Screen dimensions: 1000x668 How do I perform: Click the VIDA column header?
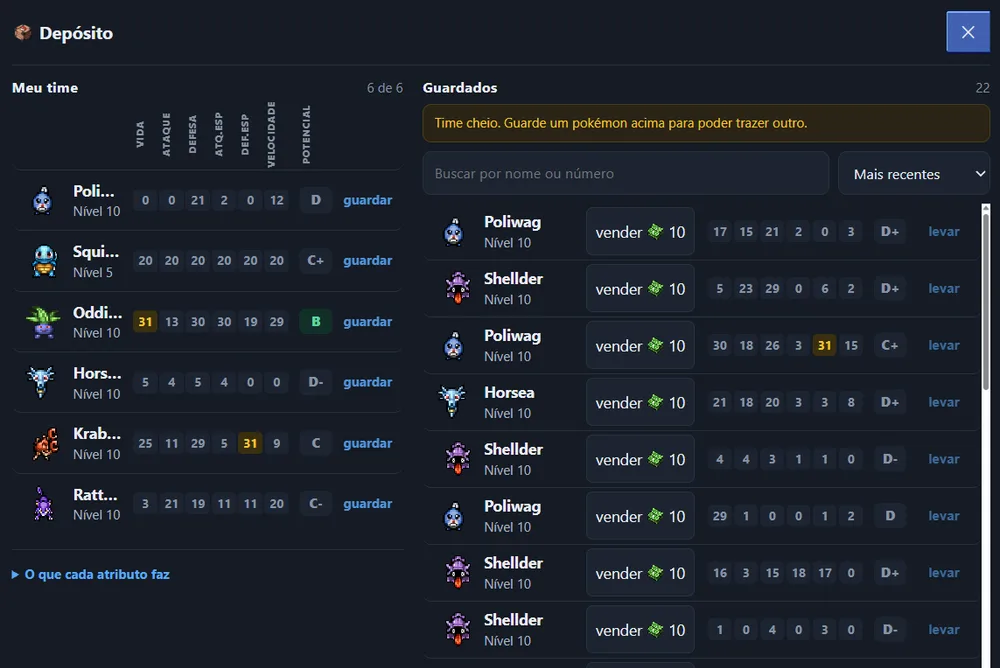pyautogui.click(x=140, y=135)
